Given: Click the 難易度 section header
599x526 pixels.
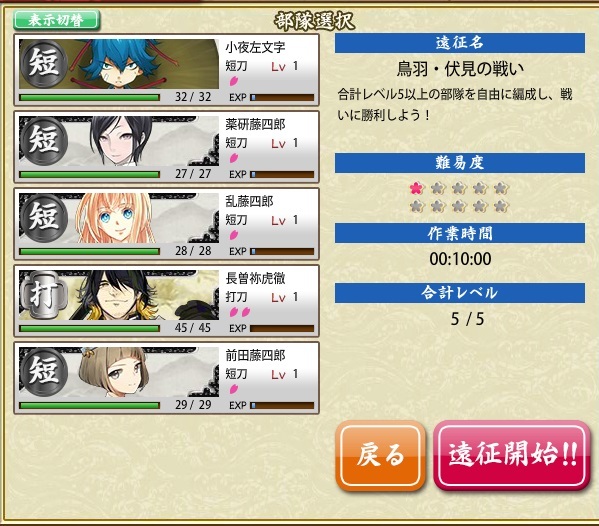Looking at the screenshot, I should click(x=460, y=163).
